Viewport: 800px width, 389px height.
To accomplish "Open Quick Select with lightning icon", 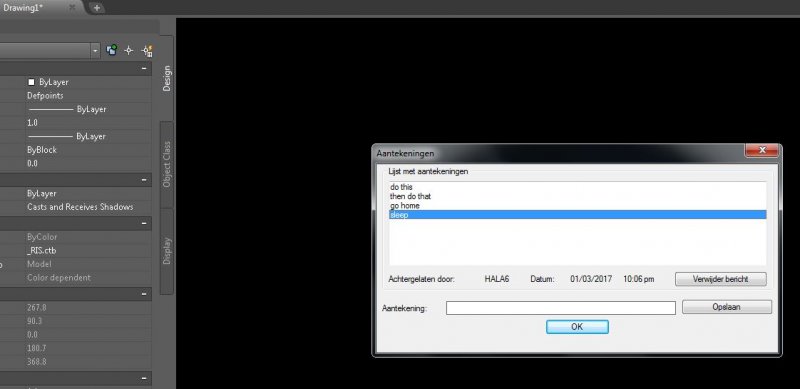I will point(147,51).
